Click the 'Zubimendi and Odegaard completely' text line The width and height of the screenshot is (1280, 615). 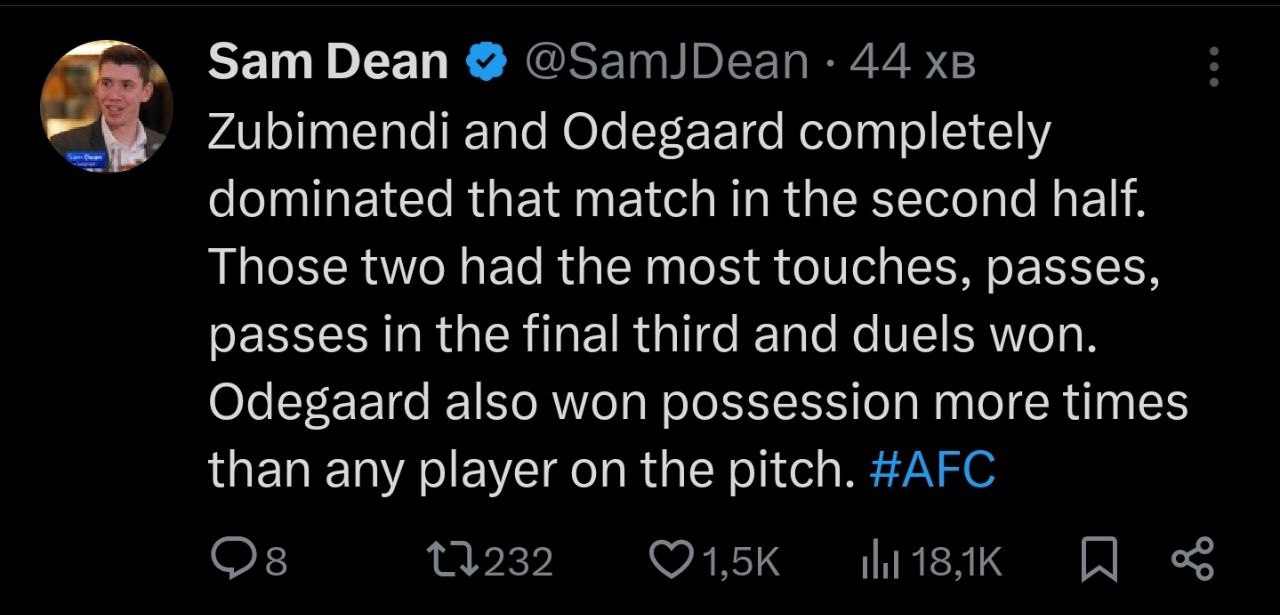click(629, 133)
